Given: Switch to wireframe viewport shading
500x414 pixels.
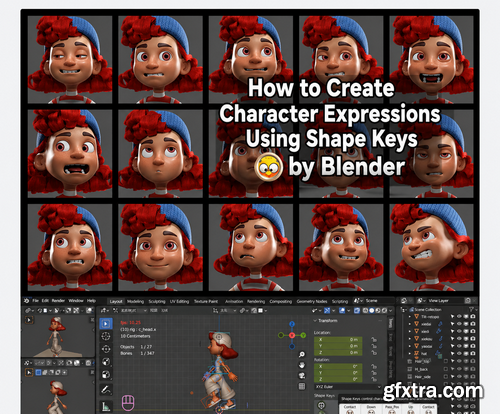Looking at the screenshot, I should click(366, 311).
